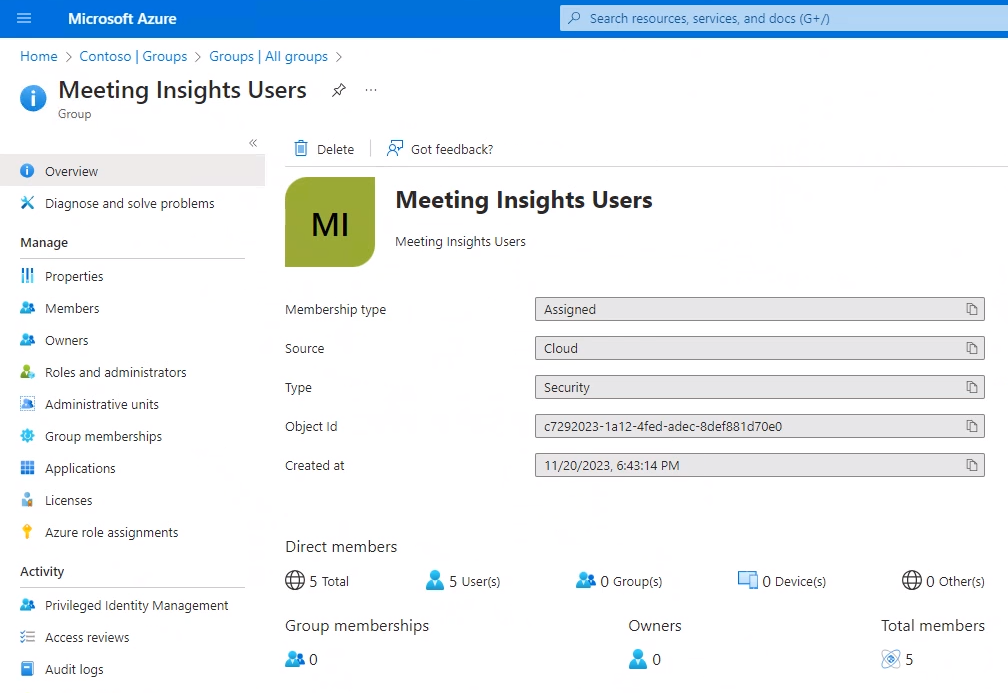Collapse the left navigation pane
This screenshot has height=693, width=1008.
[253, 143]
